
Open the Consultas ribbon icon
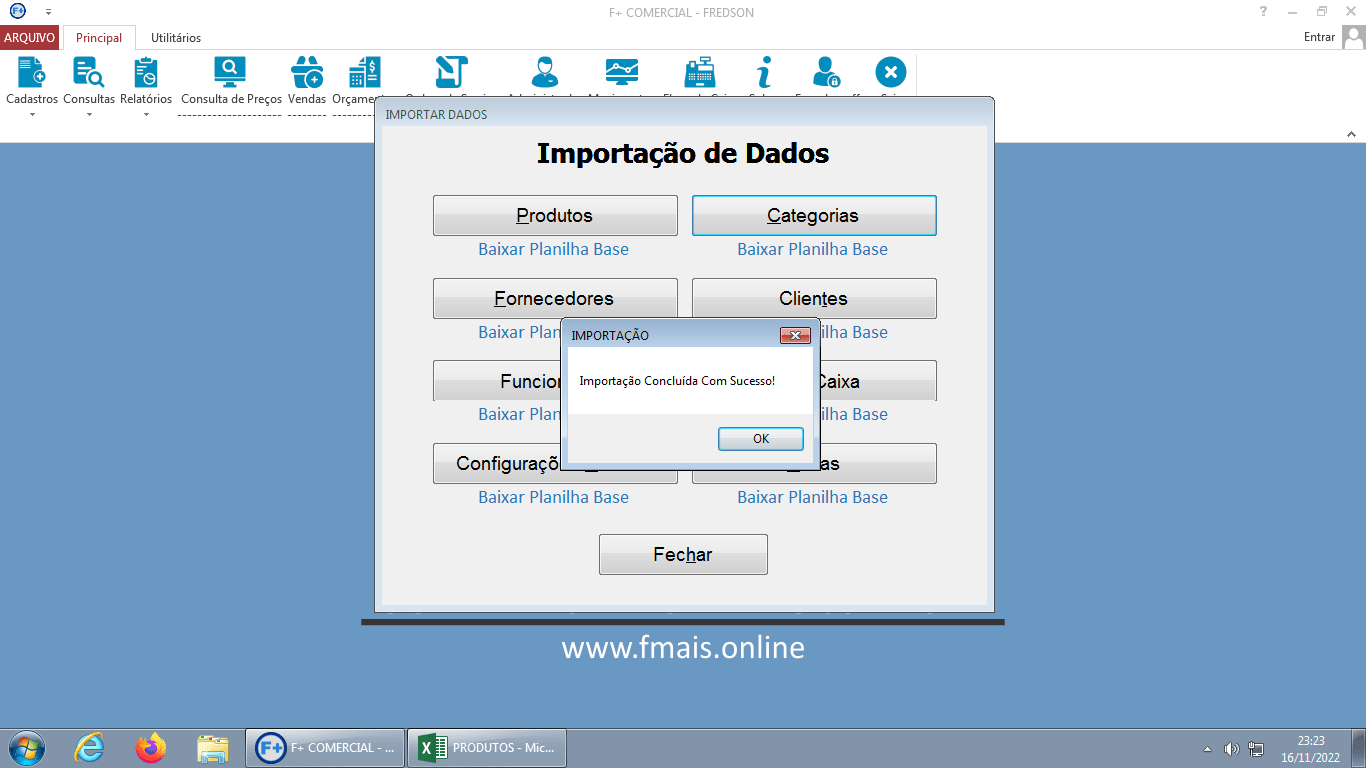pyautogui.click(x=88, y=72)
